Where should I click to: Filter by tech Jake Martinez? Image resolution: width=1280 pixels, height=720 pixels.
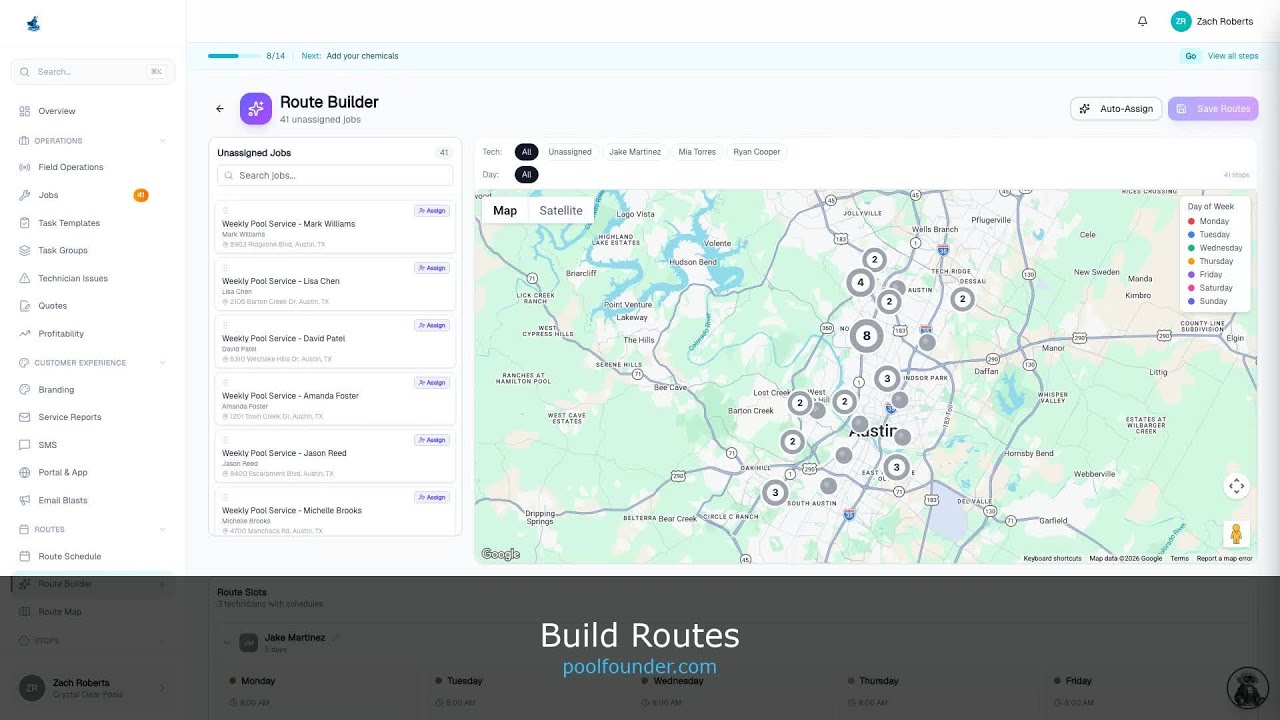point(635,152)
